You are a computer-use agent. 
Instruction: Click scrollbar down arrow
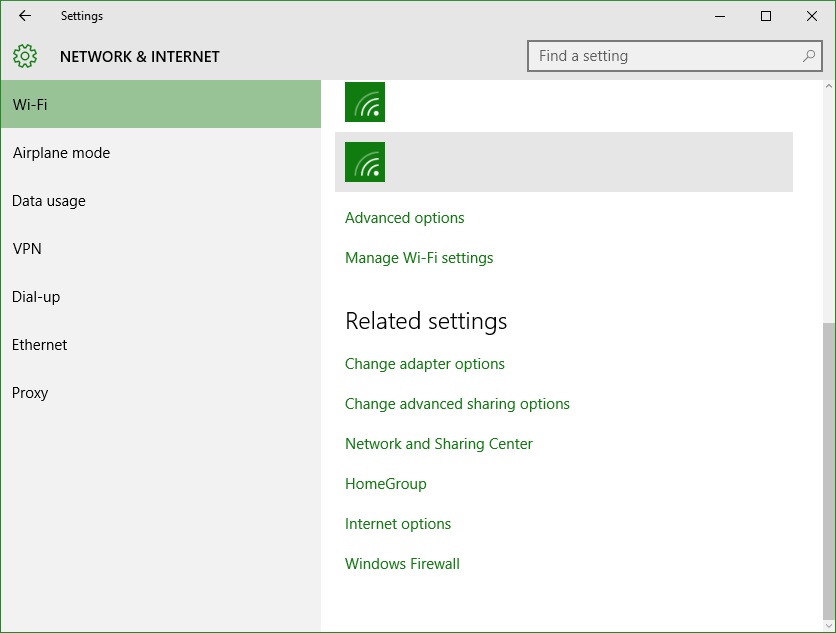pyautogui.click(x=829, y=626)
